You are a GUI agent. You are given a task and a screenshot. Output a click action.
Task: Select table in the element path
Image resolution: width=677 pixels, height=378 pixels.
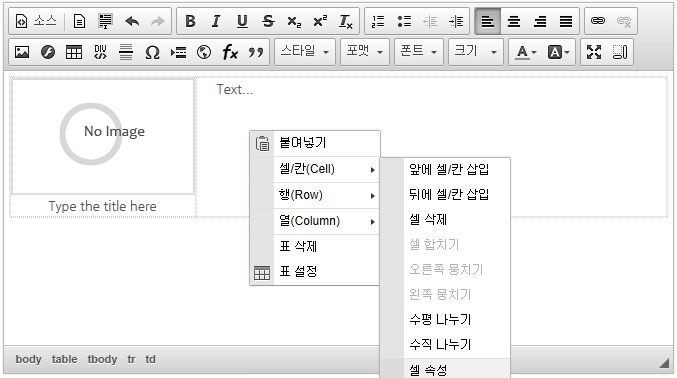(x=64, y=359)
